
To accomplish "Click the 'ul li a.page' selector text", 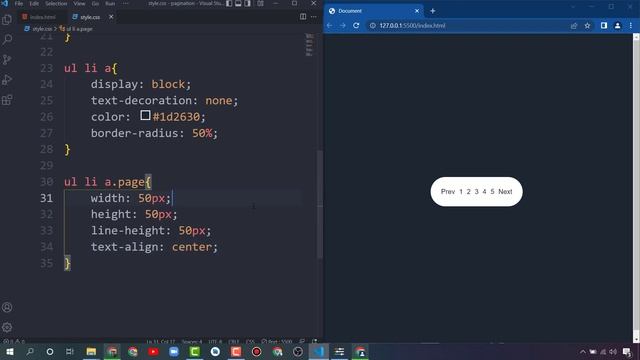I will 104,182.
